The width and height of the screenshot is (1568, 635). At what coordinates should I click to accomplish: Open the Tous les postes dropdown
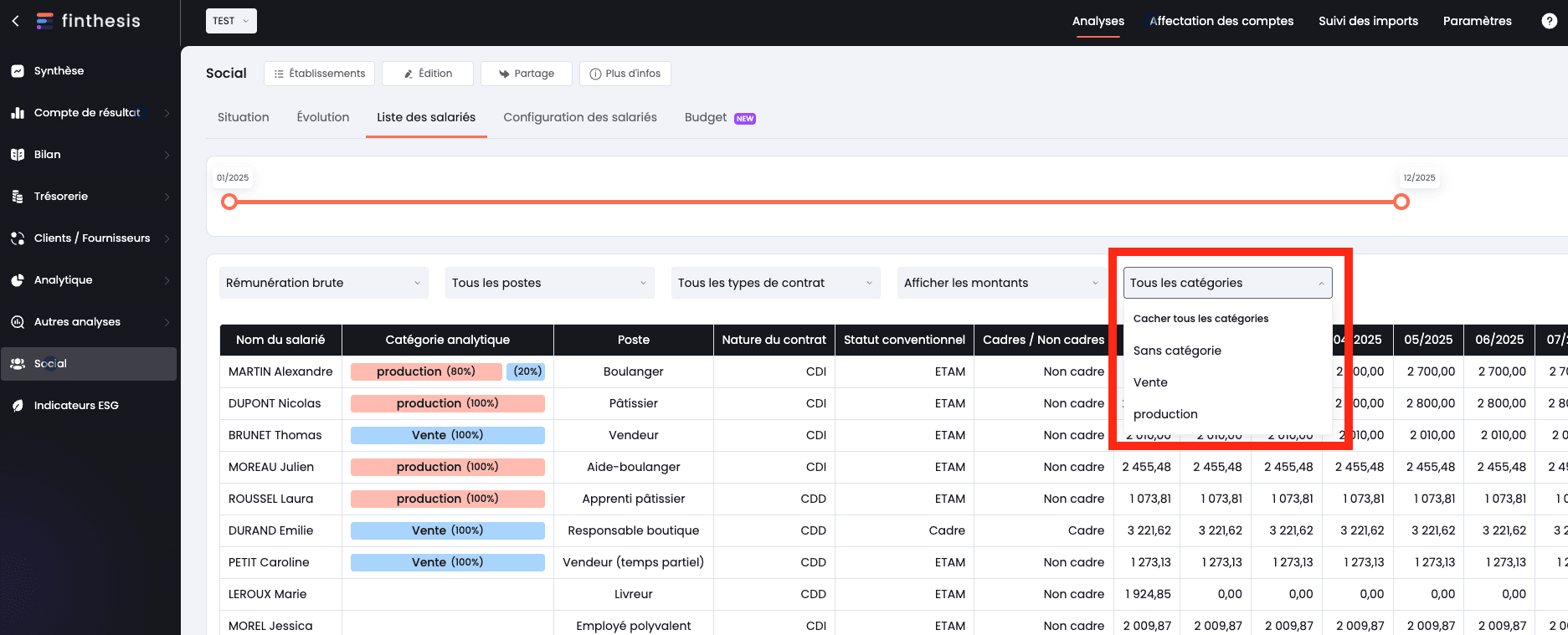click(x=550, y=283)
